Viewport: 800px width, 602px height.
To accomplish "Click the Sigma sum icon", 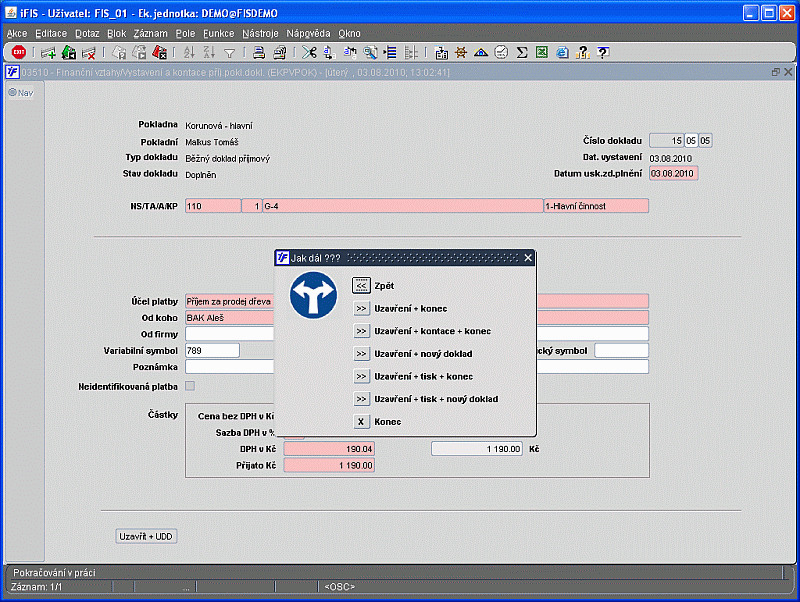I will [x=522, y=53].
